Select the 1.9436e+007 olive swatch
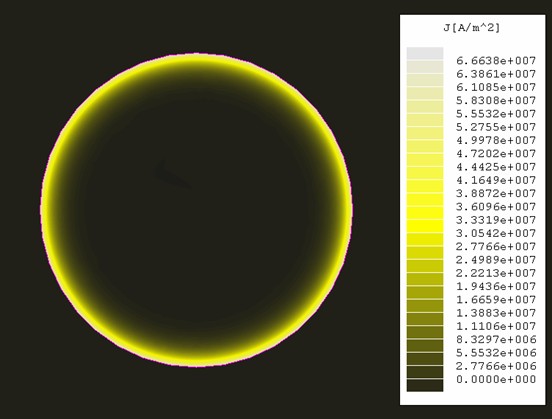Image resolution: width=552 pixels, height=419 pixels. point(425,279)
